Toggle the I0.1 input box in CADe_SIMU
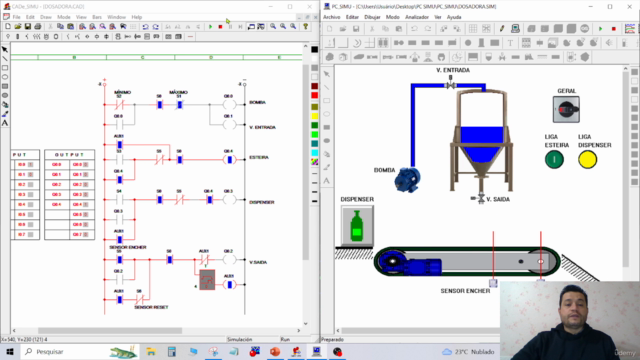This screenshot has height=360, width=640. pos(30,175)
